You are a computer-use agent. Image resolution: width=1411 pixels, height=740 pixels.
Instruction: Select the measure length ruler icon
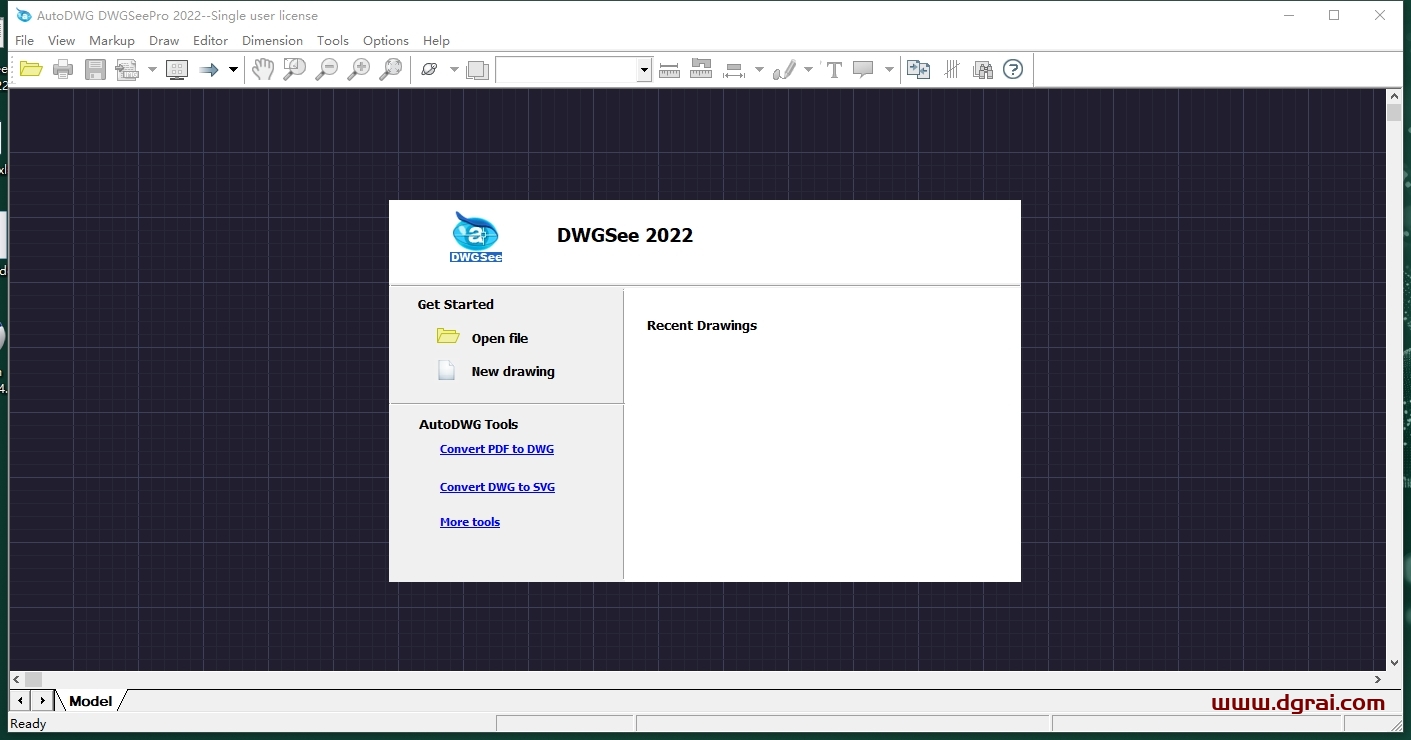click(670, 69)
